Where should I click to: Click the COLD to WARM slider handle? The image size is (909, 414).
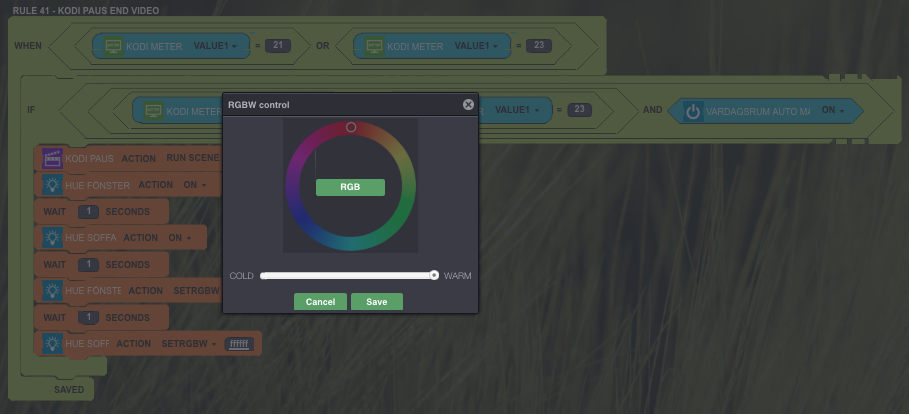pyautogui.click(x=434, y=275)
